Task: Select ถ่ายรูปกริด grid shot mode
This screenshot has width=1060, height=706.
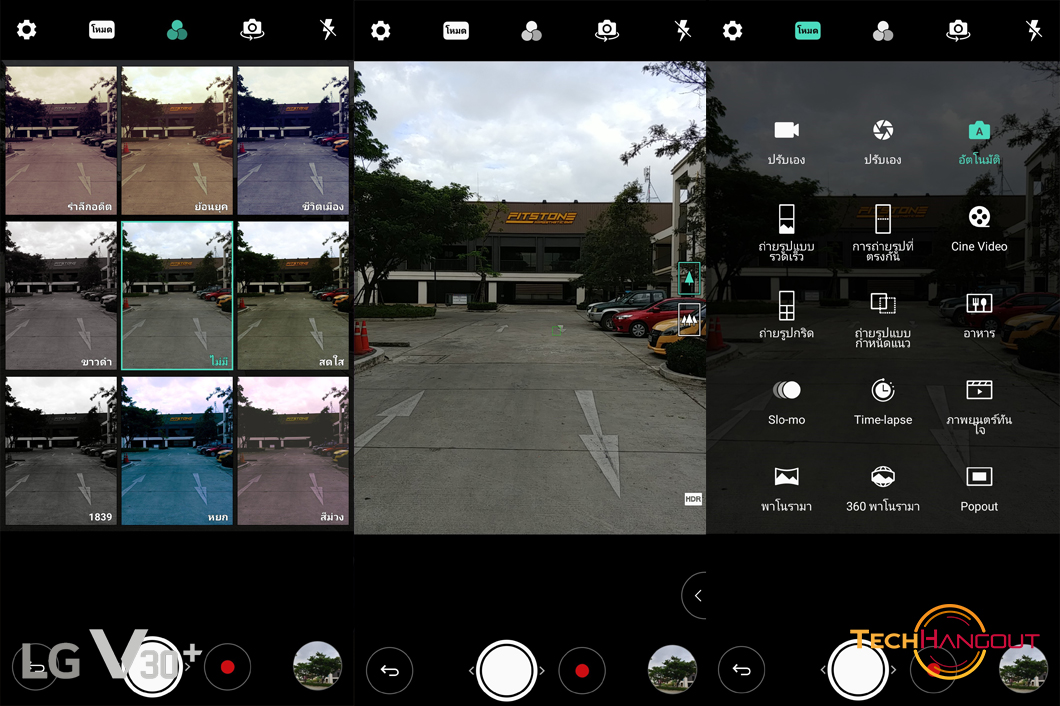Action: point(786,315)
